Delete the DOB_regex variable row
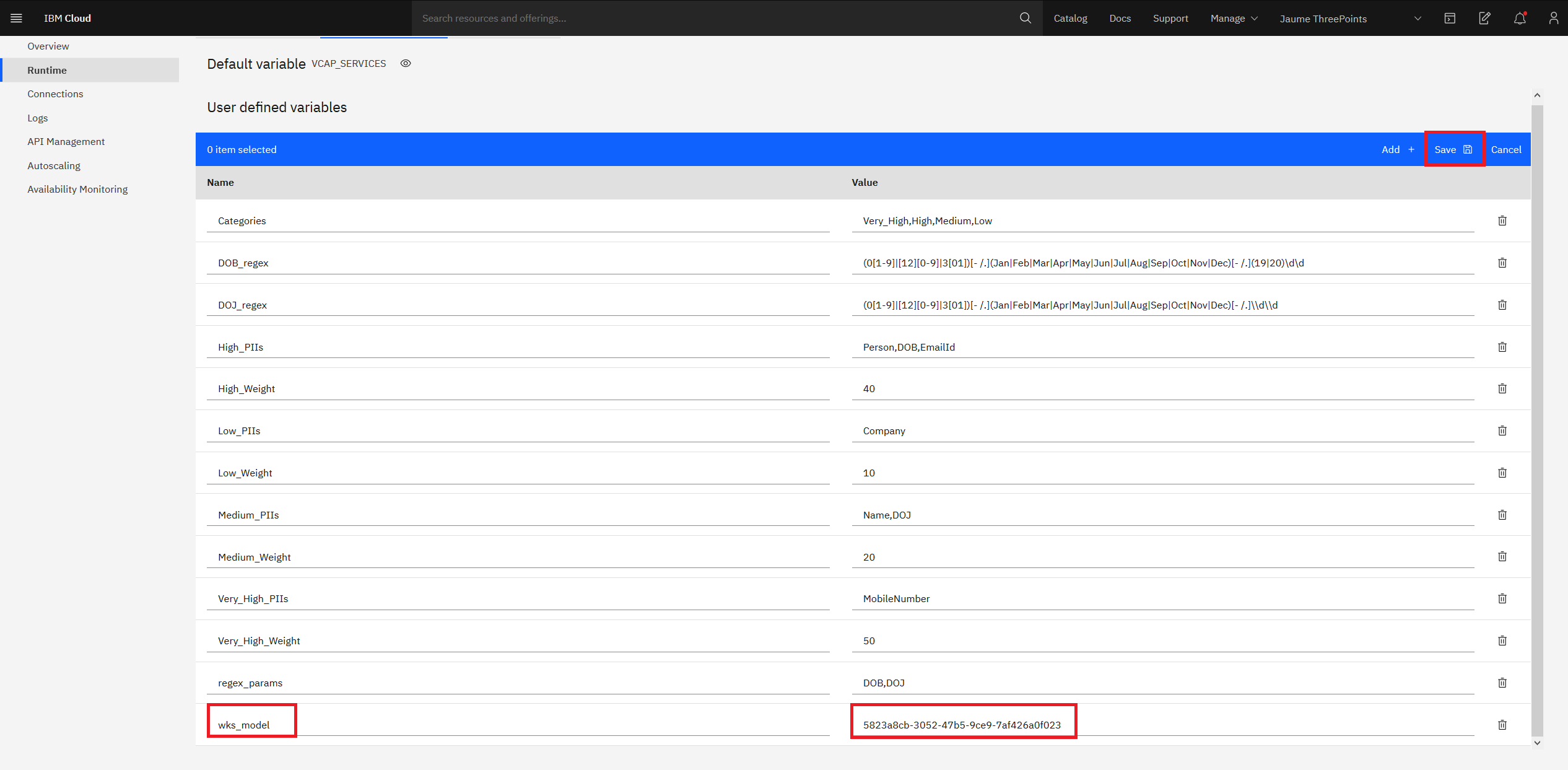This screenshot has height=770, width=1568. point(1502,263)
